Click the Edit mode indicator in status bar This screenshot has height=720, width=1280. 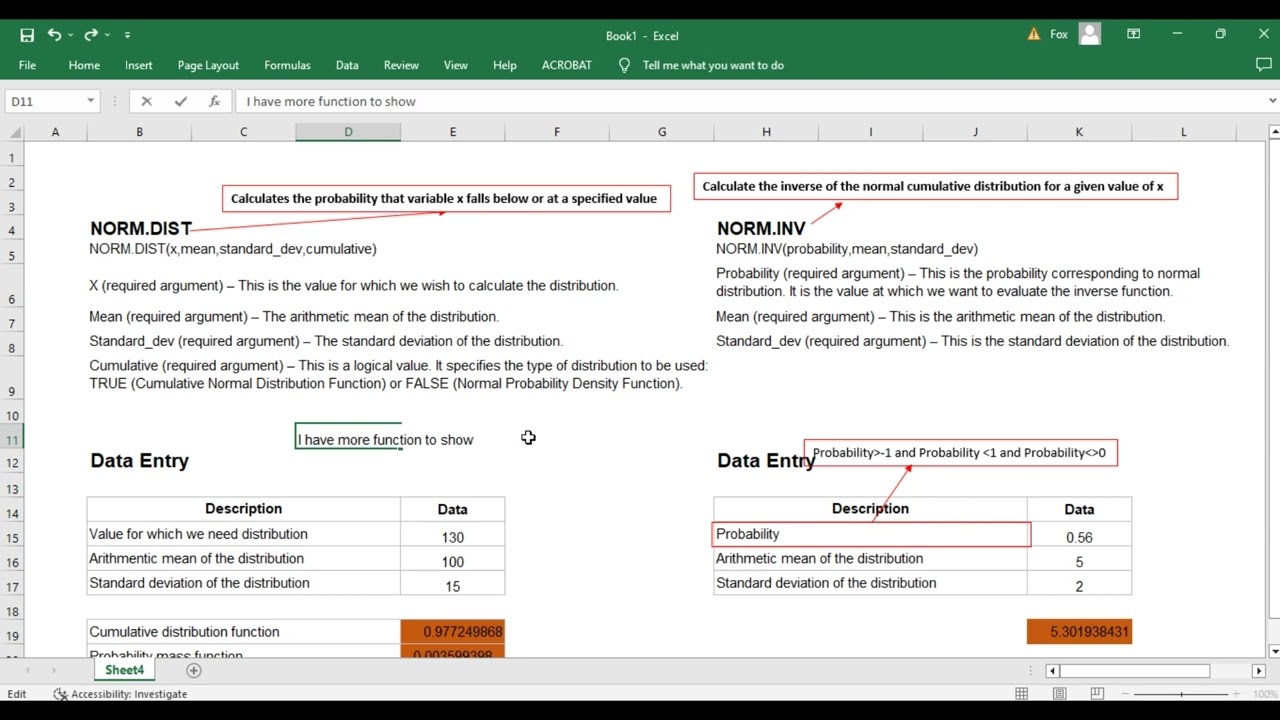click(17, 694)
